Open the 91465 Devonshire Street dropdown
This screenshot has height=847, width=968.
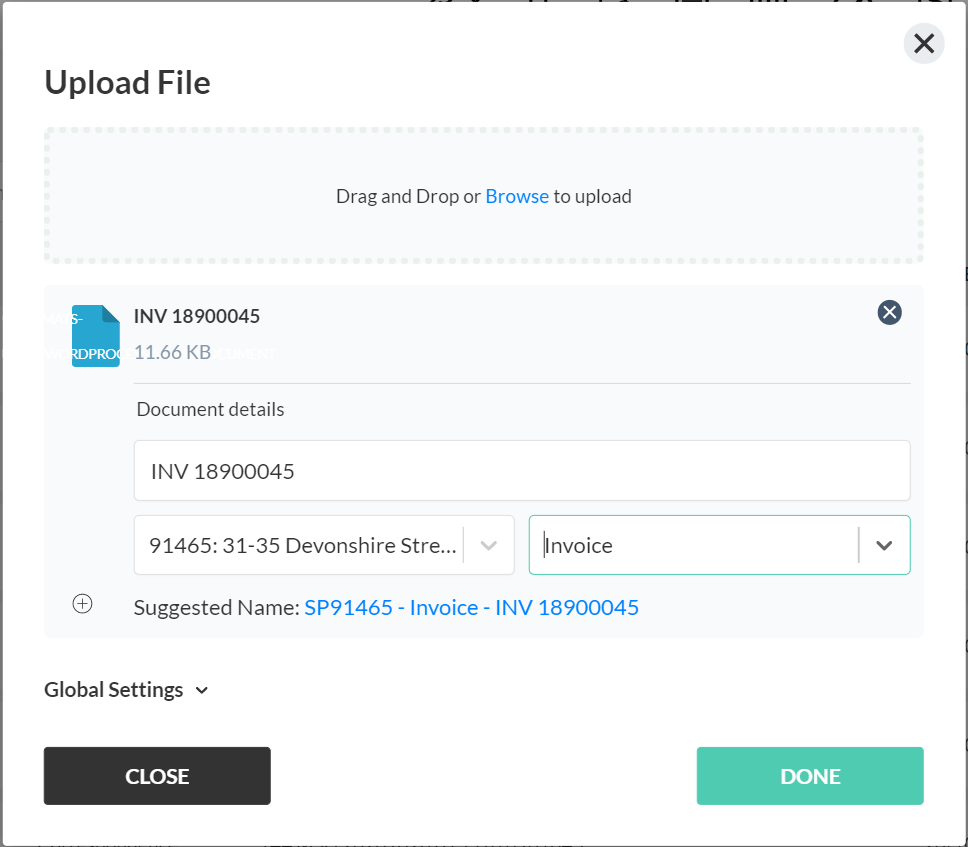click(x=324, y=545)
